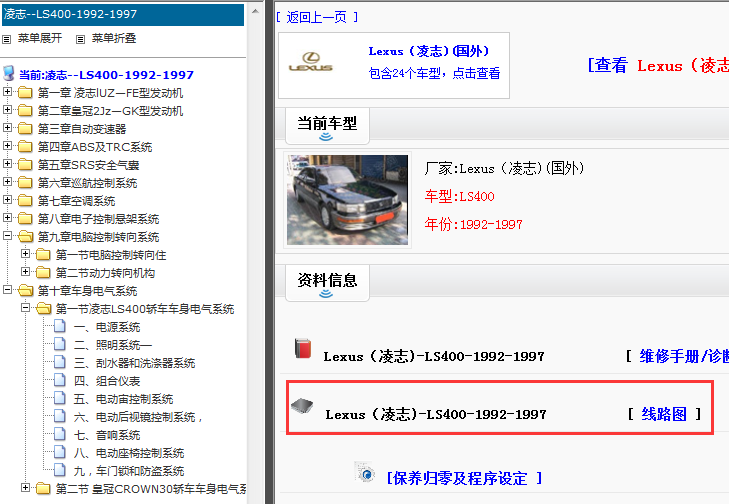729x504 pixels.
Task: Select the 当前车型 tab
Action: tap(327, 126)
